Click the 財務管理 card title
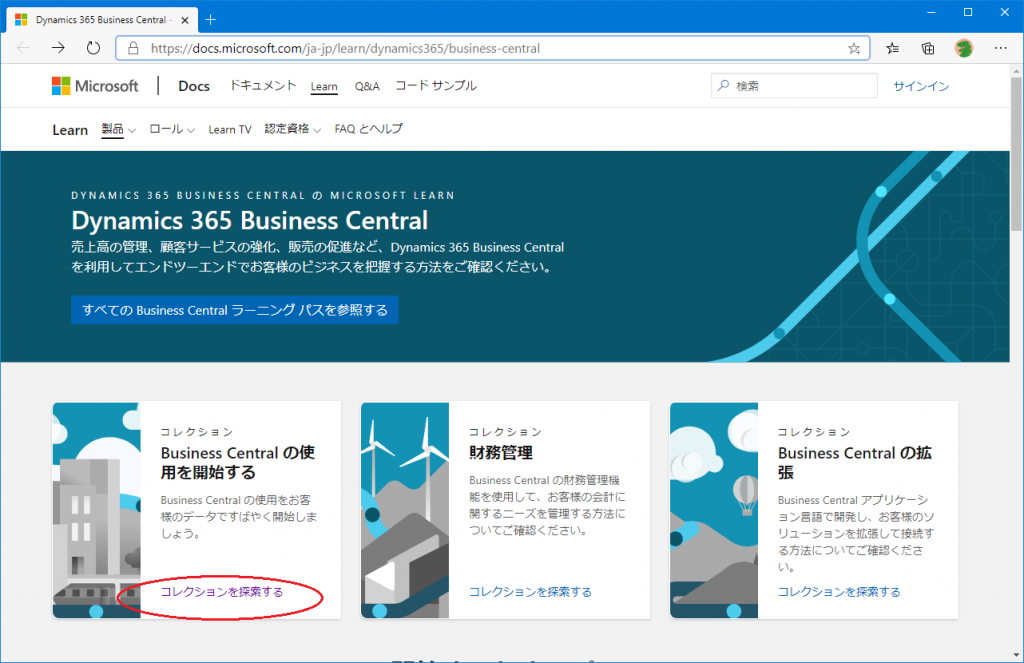The image size is (1024, 663). pyautogui.click(x=501, y=453)
